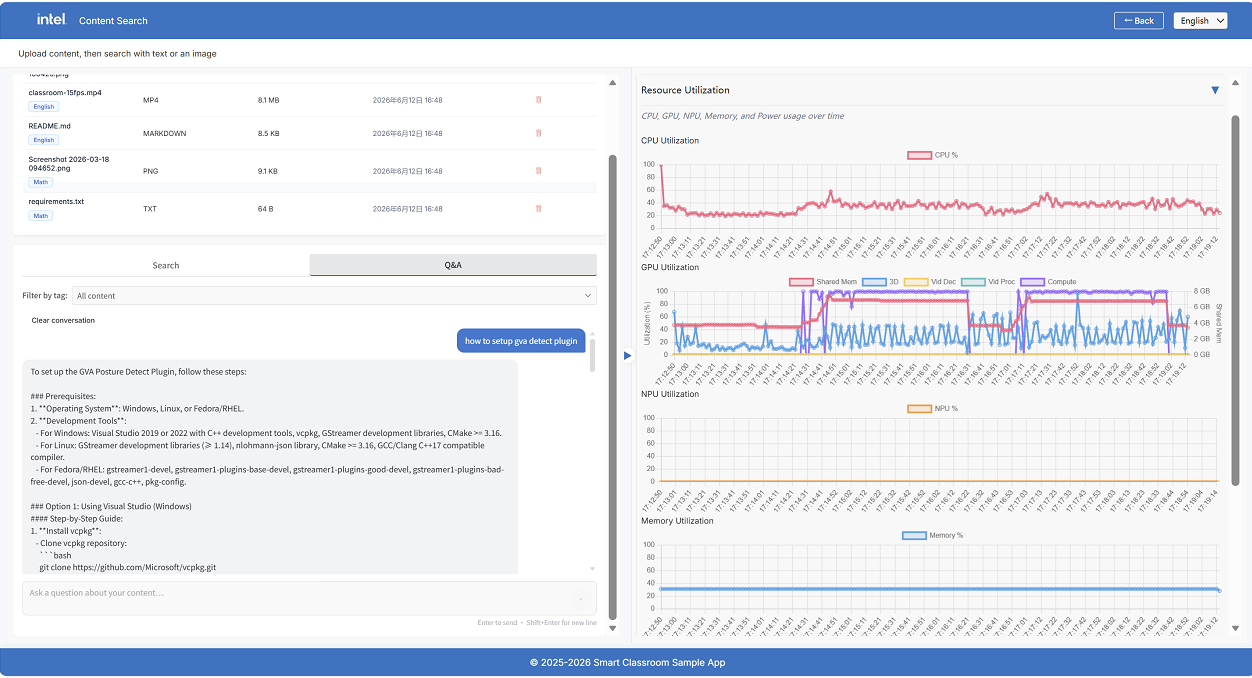
Task: Toggle the Vid Dec legend item
Action: 929,282
